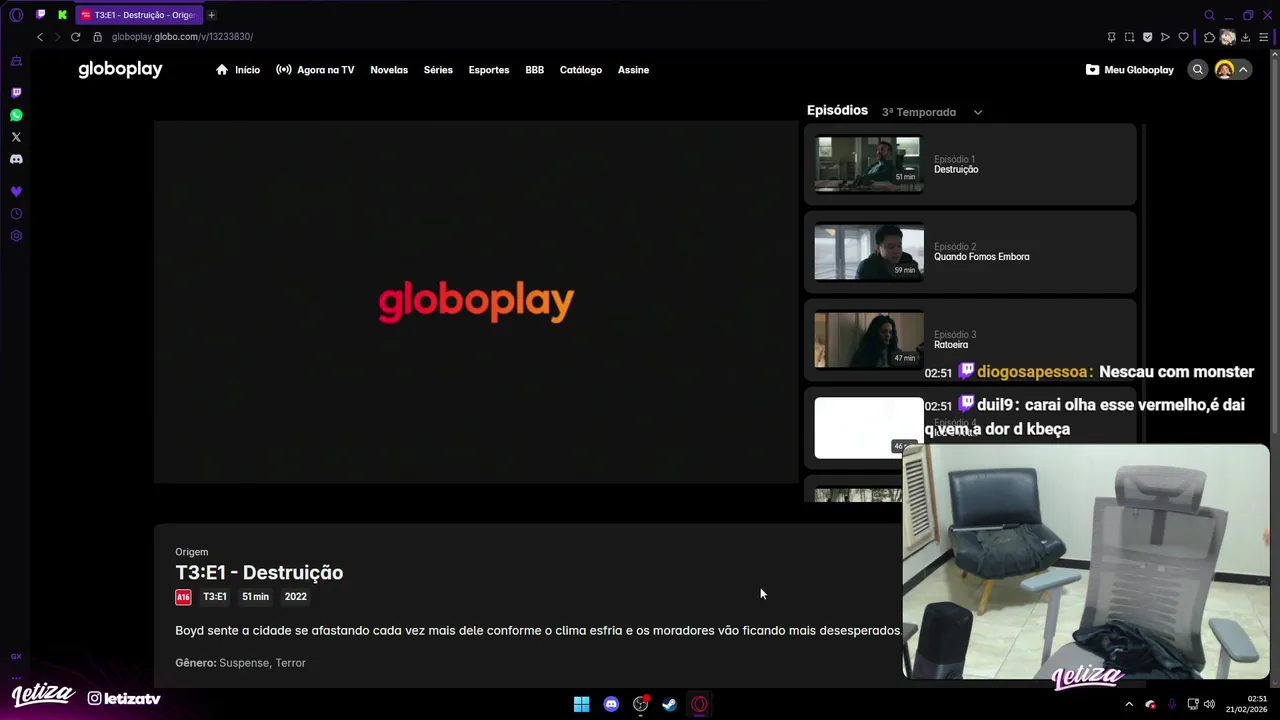This screenshot has height=720, width=1280.
Task: Click the tab search magnifier in title bar
Action: point(1209,15)
